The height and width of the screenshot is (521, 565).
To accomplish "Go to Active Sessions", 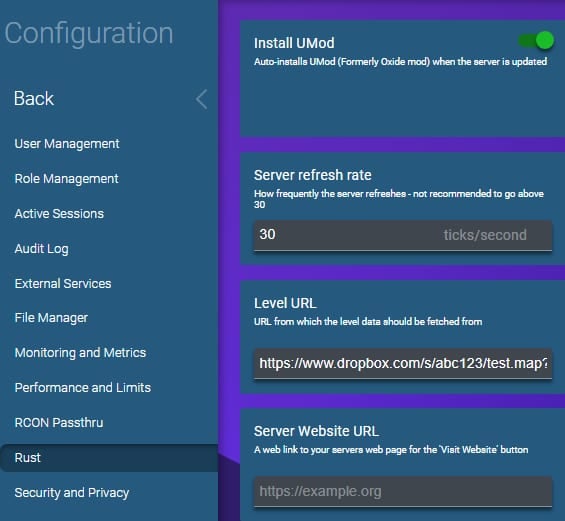I will [x=59, y=214].
